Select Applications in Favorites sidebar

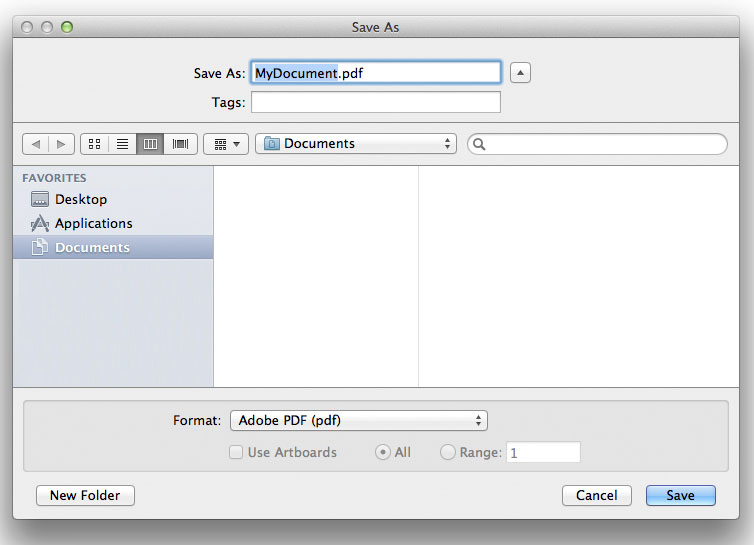pyautogui.click(x=113, y=223)
